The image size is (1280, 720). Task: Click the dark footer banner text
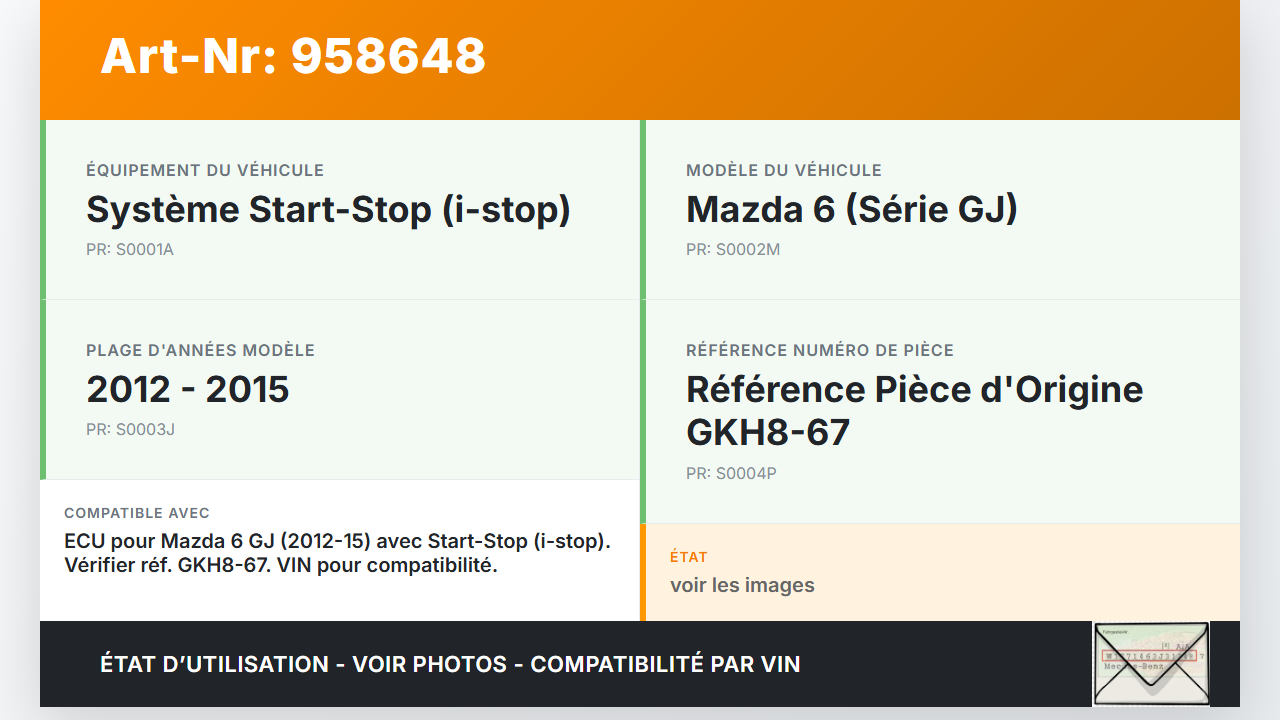coord(450,664)
